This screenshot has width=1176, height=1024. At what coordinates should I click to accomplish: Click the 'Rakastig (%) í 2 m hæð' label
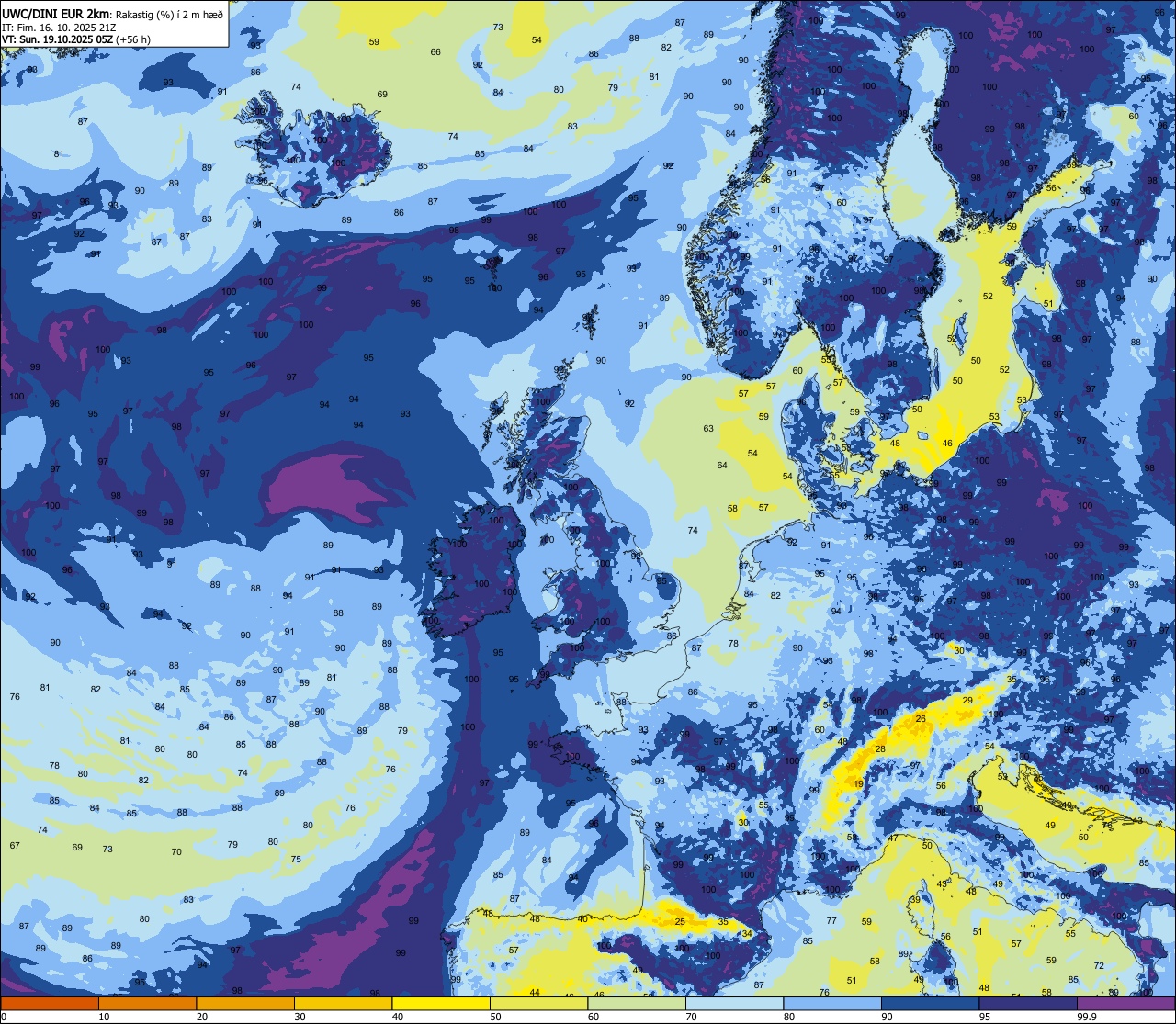[x=169, y=15]
